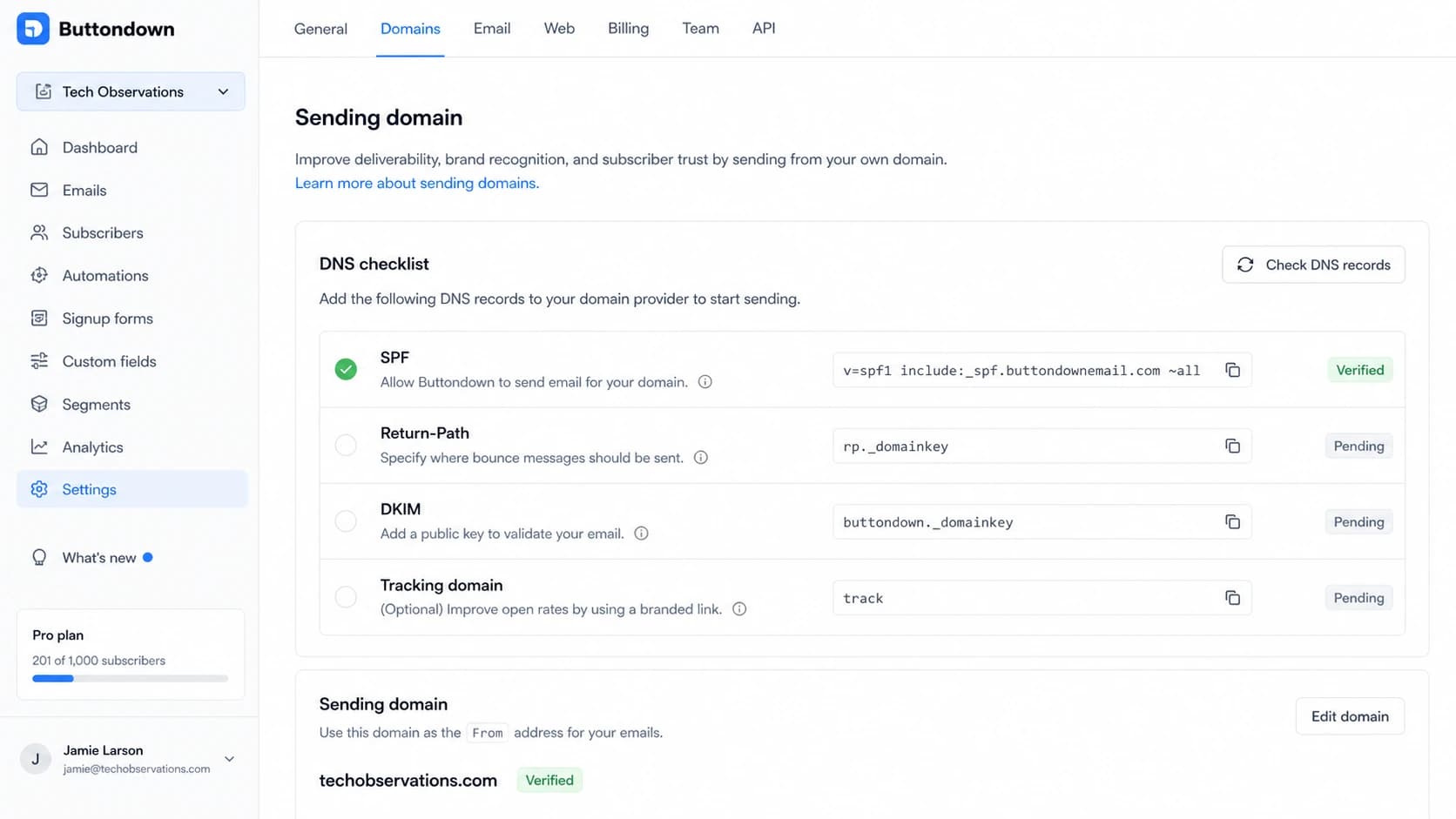Click the Edit domain button
The image size is (1456, 819).
(x=1350, y=716)
